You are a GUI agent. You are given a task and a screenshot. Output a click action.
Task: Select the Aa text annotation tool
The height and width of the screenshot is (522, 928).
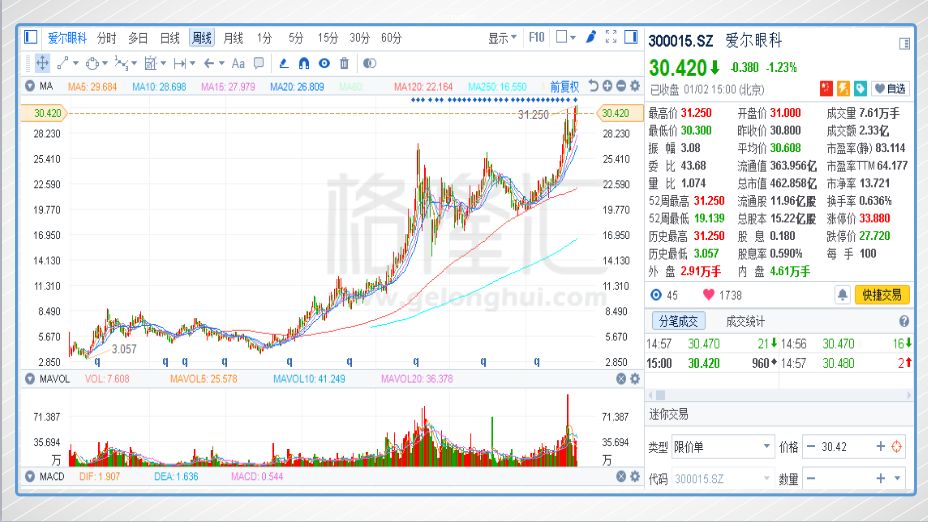pos(238,63)
